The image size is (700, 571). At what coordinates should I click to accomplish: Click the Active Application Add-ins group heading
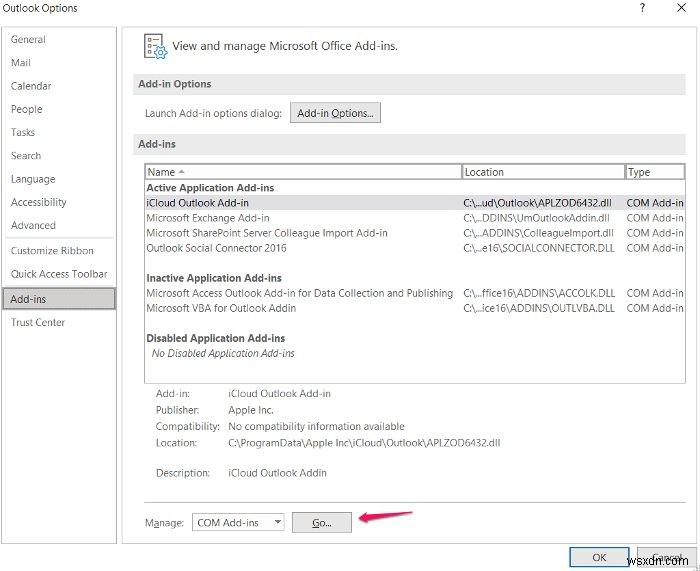[x=210, y=188]
